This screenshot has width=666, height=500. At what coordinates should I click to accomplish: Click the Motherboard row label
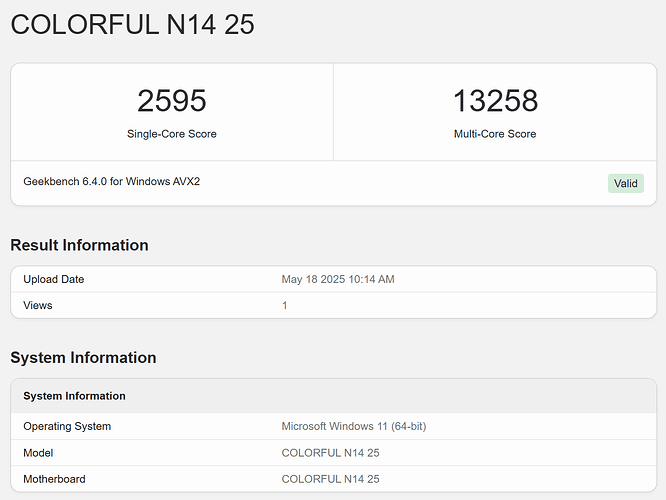coord(57,479)
